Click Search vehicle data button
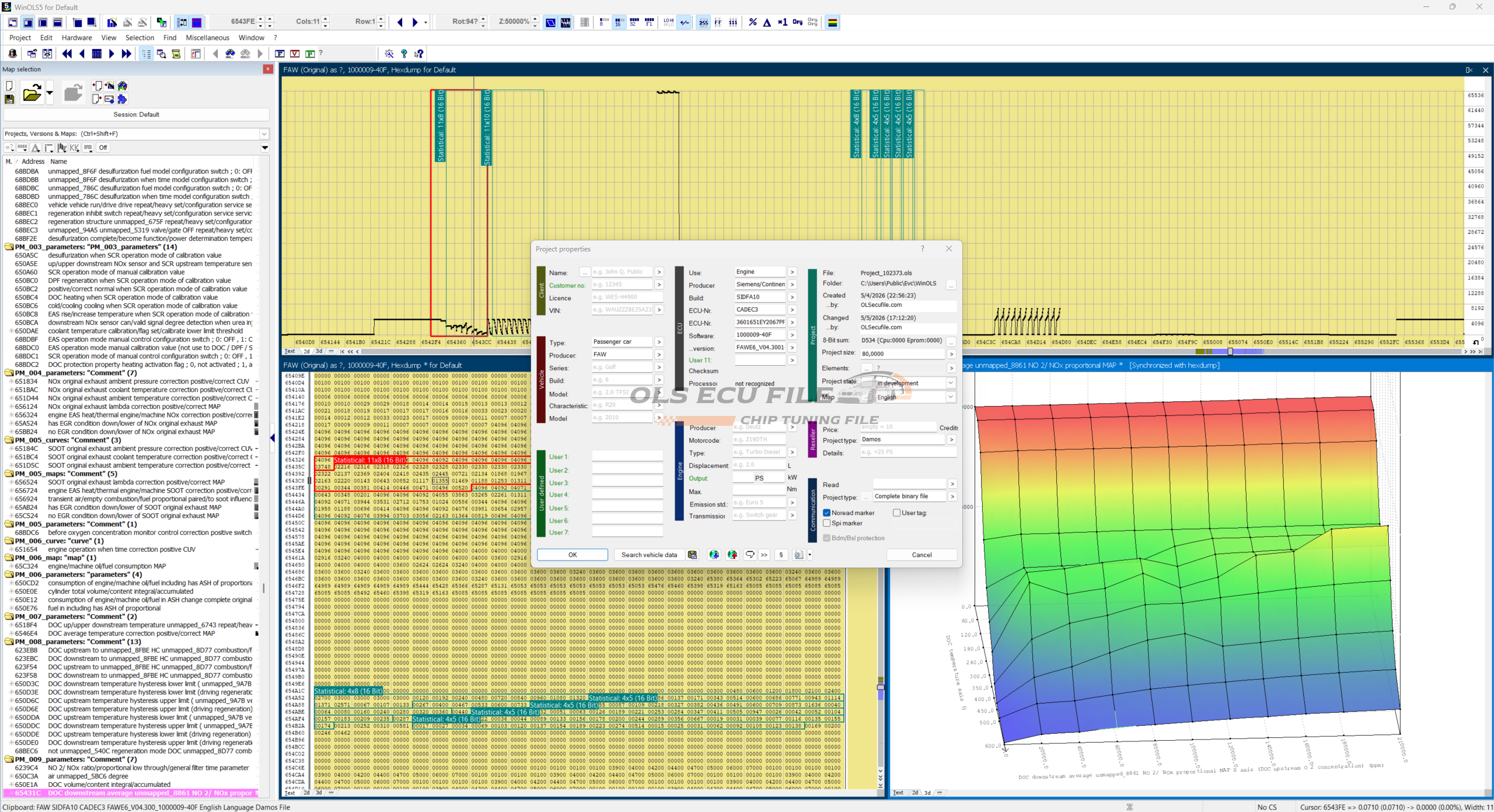This screenshot has width=1494, height=812. [649, 555]
